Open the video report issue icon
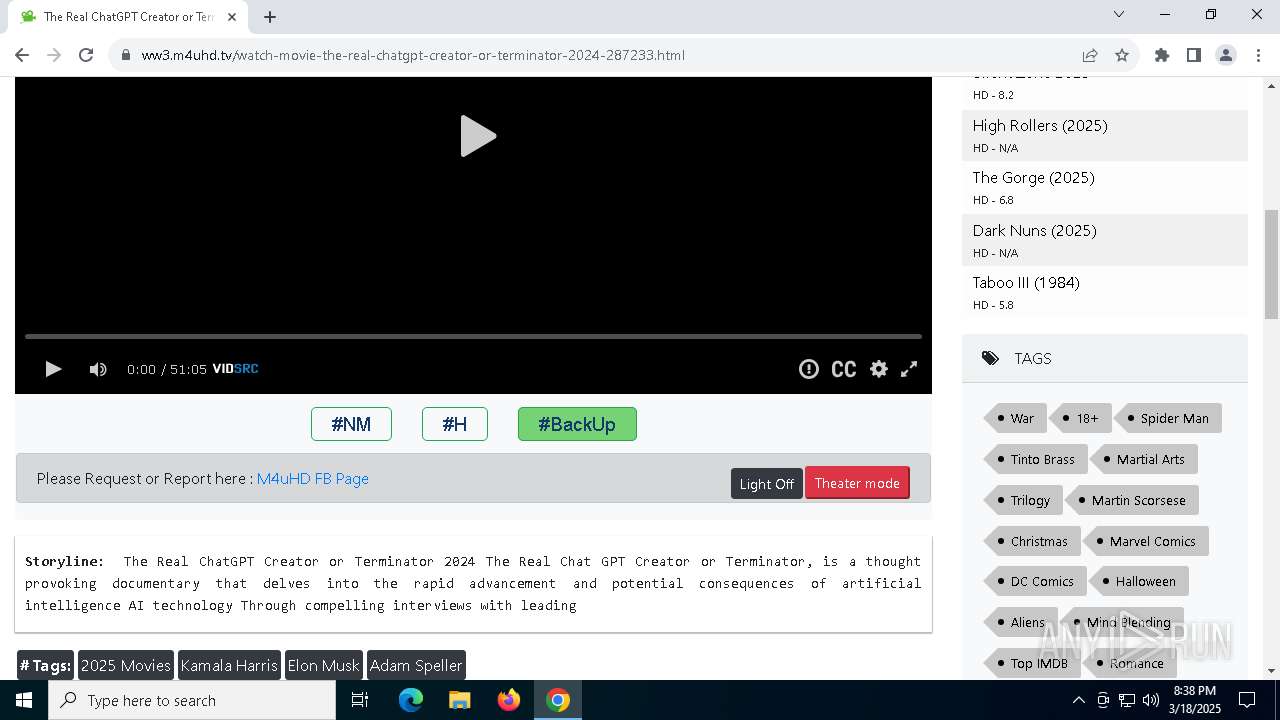 click(x=808, y=369)
